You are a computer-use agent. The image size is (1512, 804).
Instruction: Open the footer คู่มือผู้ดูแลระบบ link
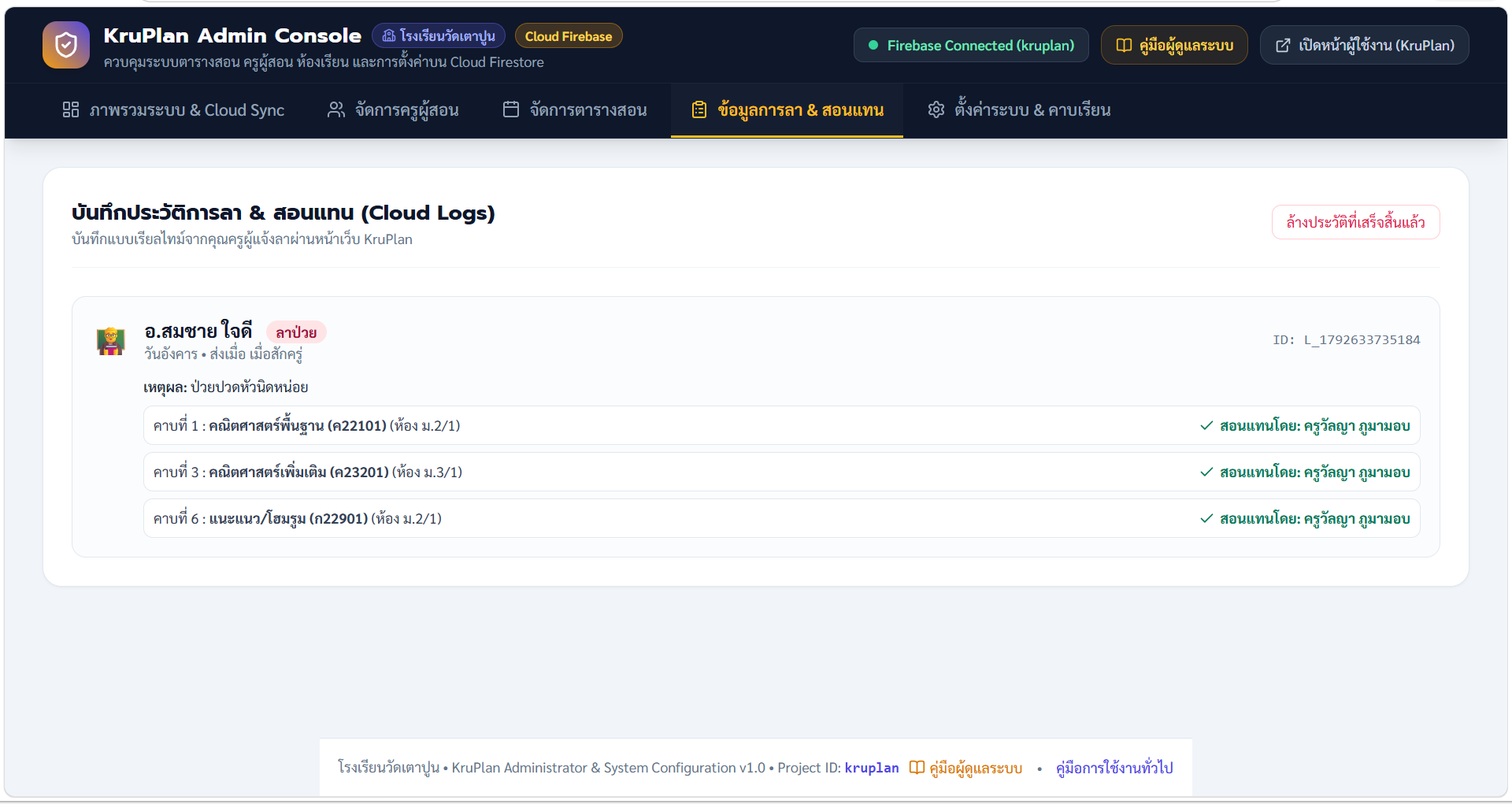point(965,768)
